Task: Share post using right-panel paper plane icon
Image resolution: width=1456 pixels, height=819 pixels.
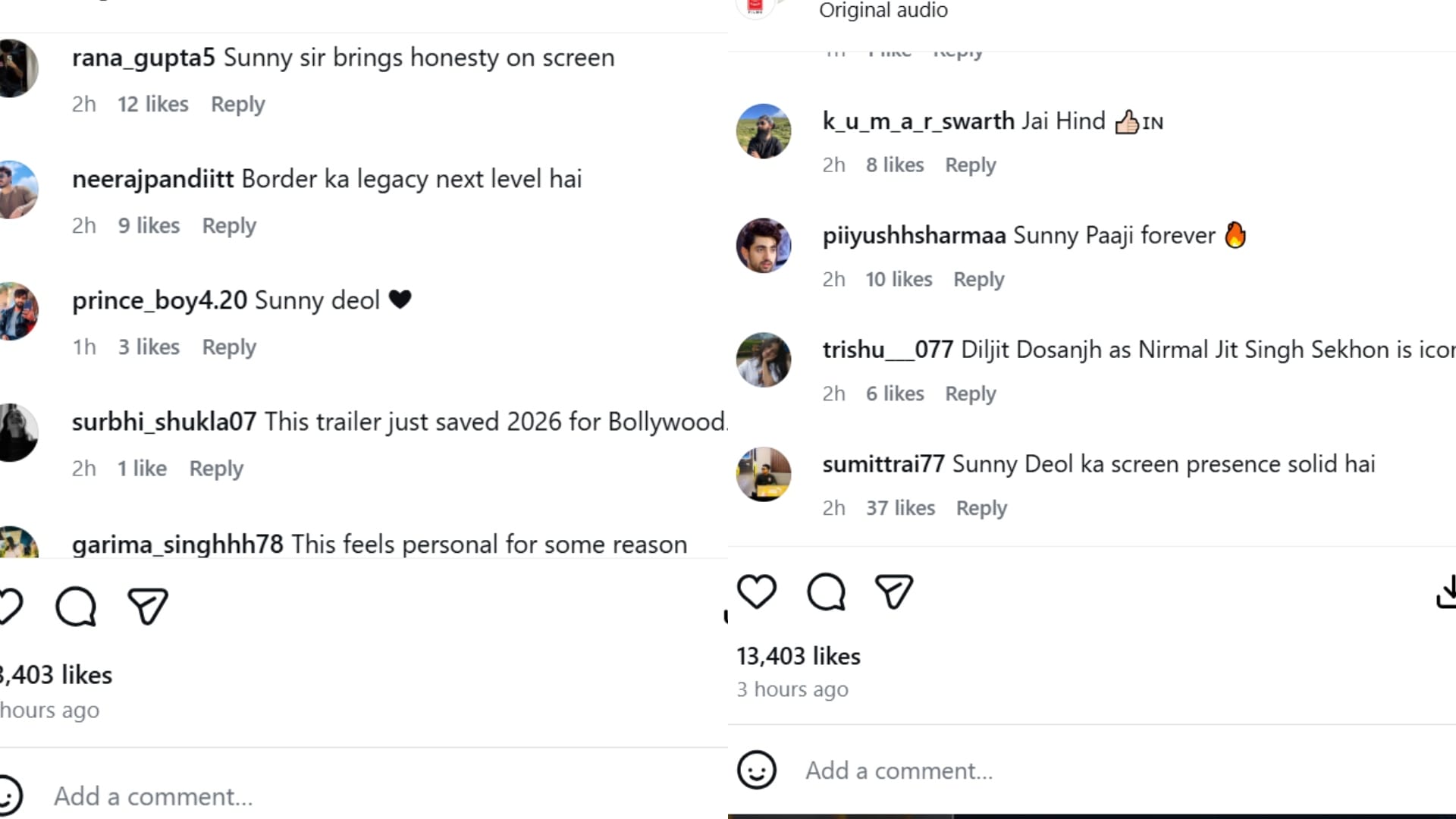Action: coord(894,591)
